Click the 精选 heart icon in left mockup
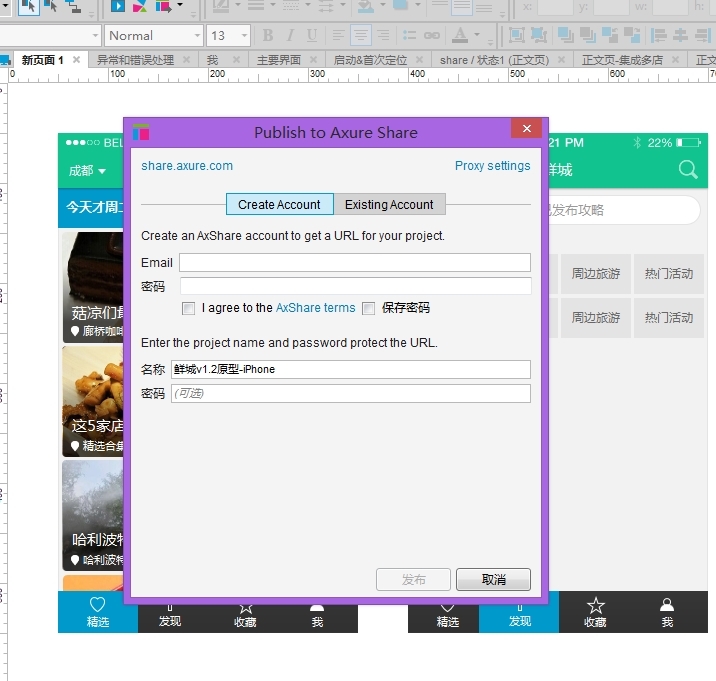This screenshot has width=716, height=681. (97, 606)
